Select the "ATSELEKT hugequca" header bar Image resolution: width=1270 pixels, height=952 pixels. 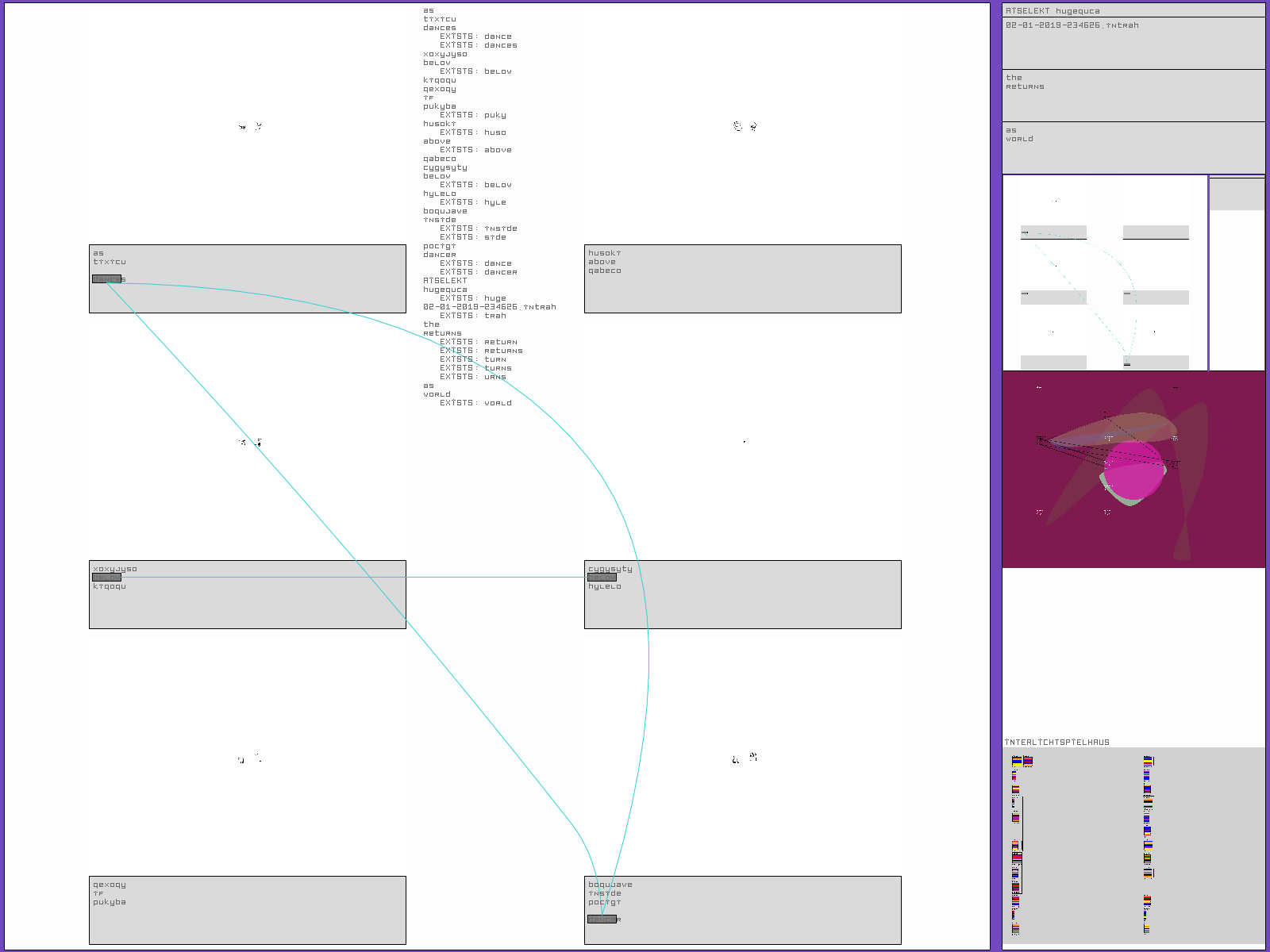point(1133,10)
